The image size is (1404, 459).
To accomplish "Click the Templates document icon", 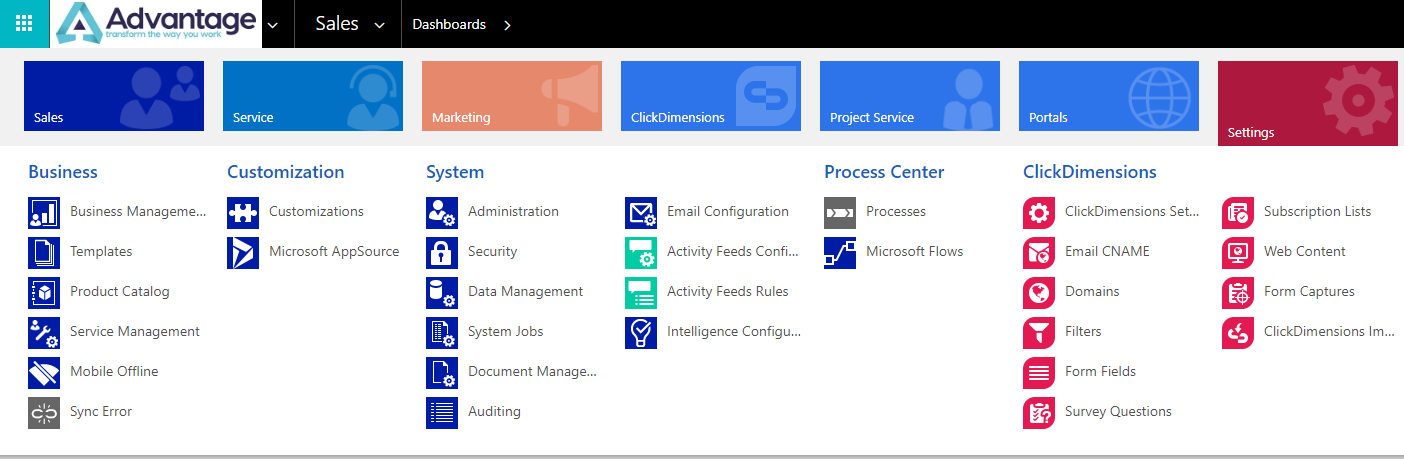I will (44, 253).
